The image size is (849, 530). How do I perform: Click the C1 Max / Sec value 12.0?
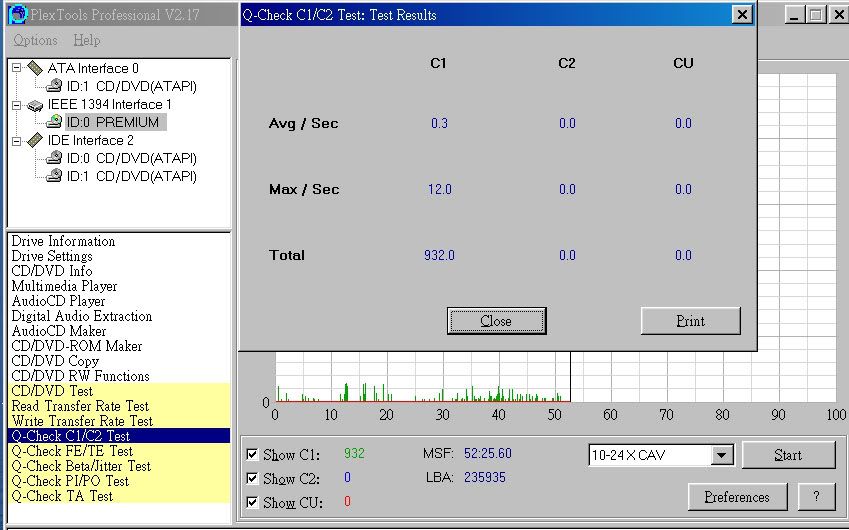coord(440,189)
